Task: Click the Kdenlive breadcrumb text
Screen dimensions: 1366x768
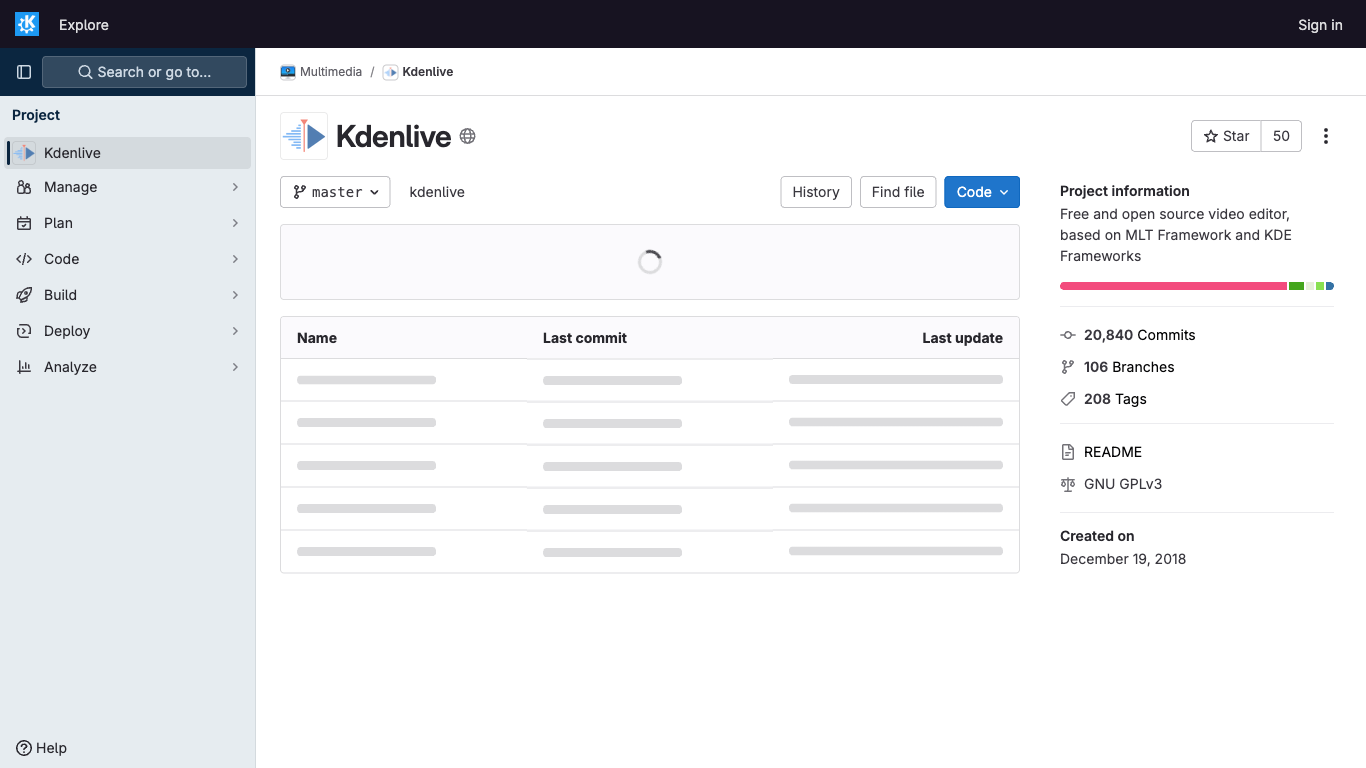Action: point(428,72)
